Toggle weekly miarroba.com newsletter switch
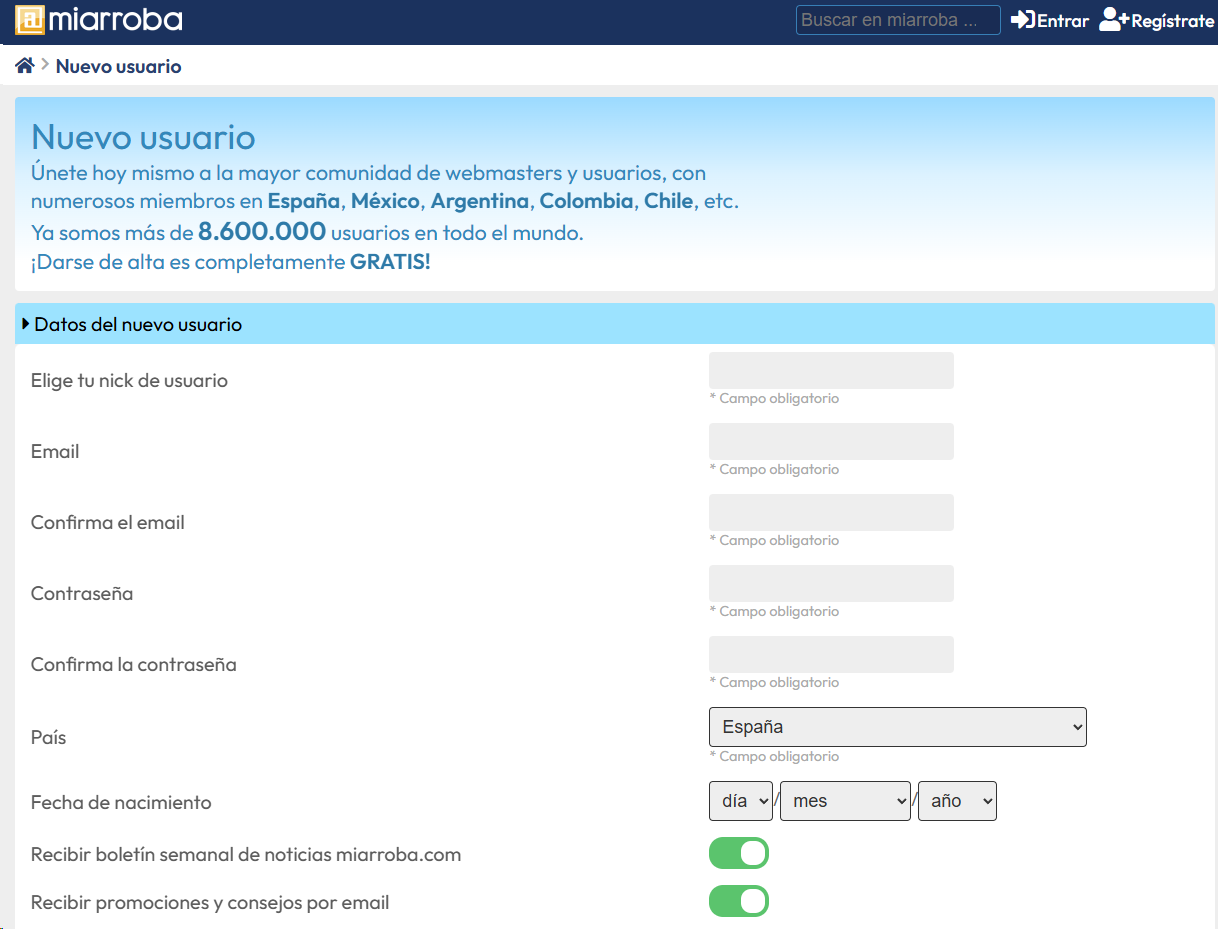Image resolution: width=1218 pixels, height=929 pixels. click(738, 854)
